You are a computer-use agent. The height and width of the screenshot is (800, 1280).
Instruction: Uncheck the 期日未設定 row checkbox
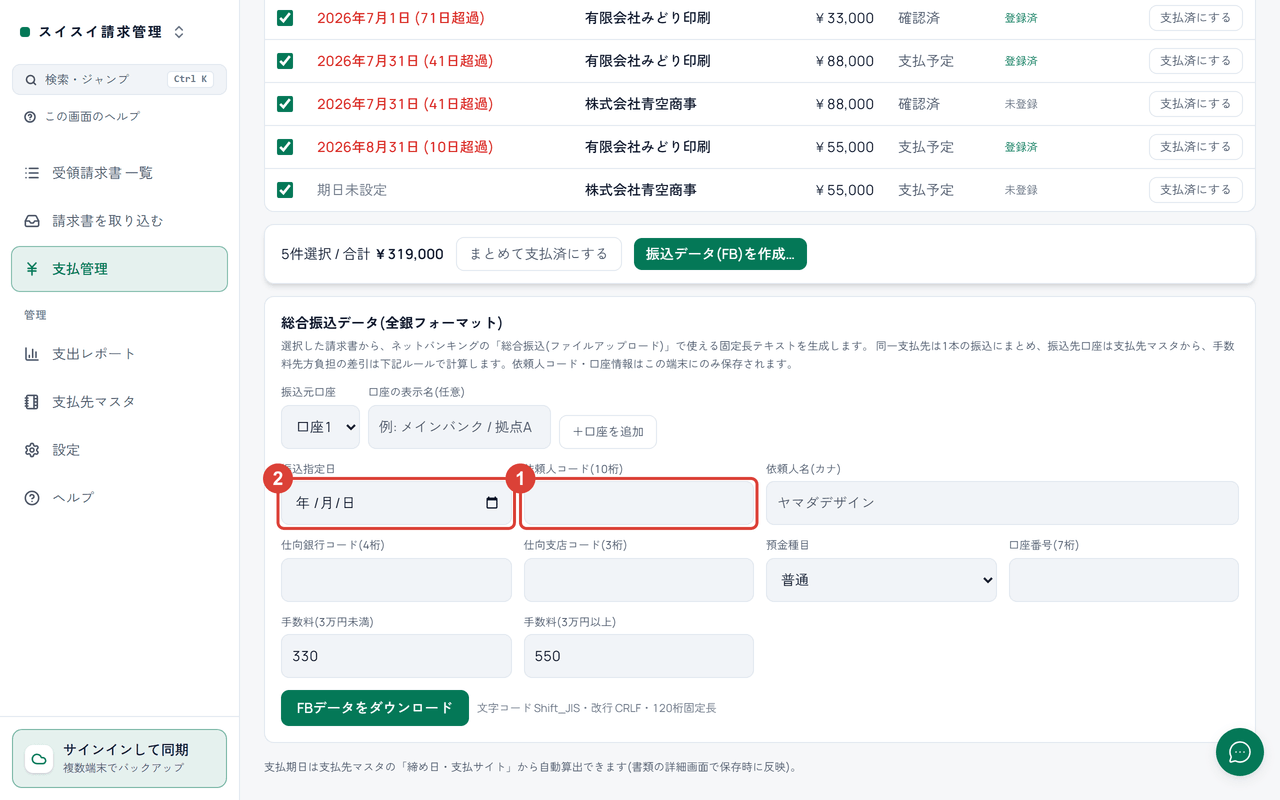(285, 190)
